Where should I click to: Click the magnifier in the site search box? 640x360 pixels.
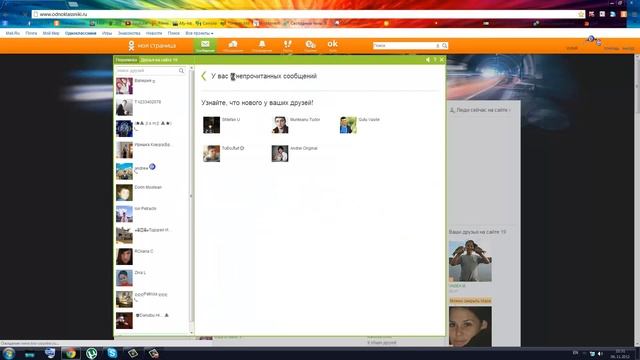pyautogui.click(x=444, y=46)
